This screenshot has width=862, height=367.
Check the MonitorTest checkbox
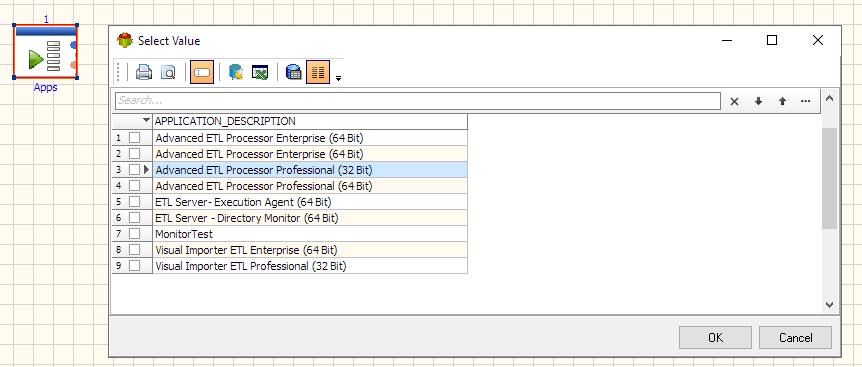[134, 233]
